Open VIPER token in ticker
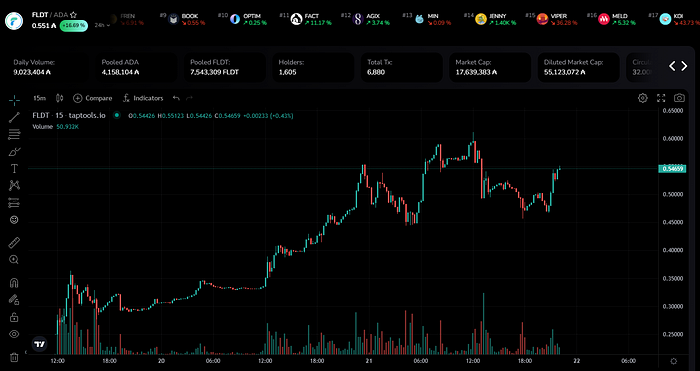This screenshot has width=700, height=371. [x=551, y=19]
